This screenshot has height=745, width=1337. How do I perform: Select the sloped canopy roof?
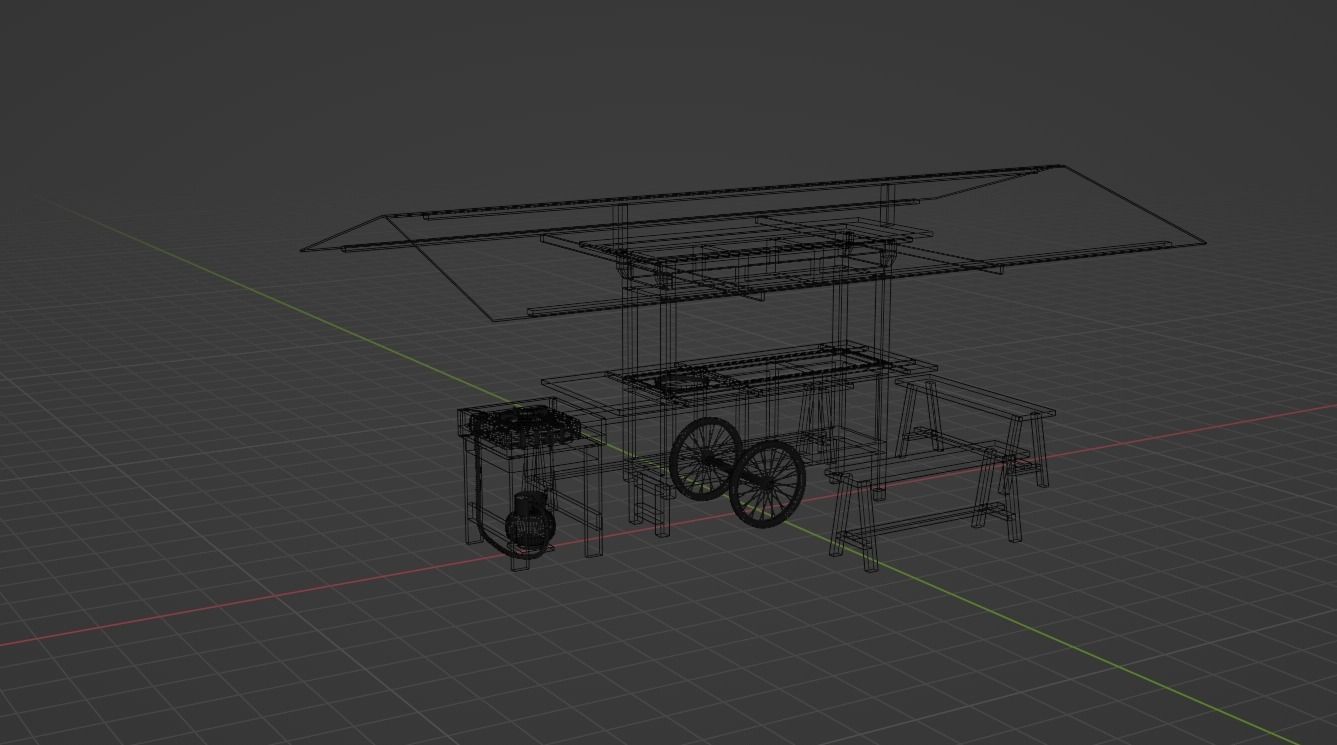pos(753,243)
